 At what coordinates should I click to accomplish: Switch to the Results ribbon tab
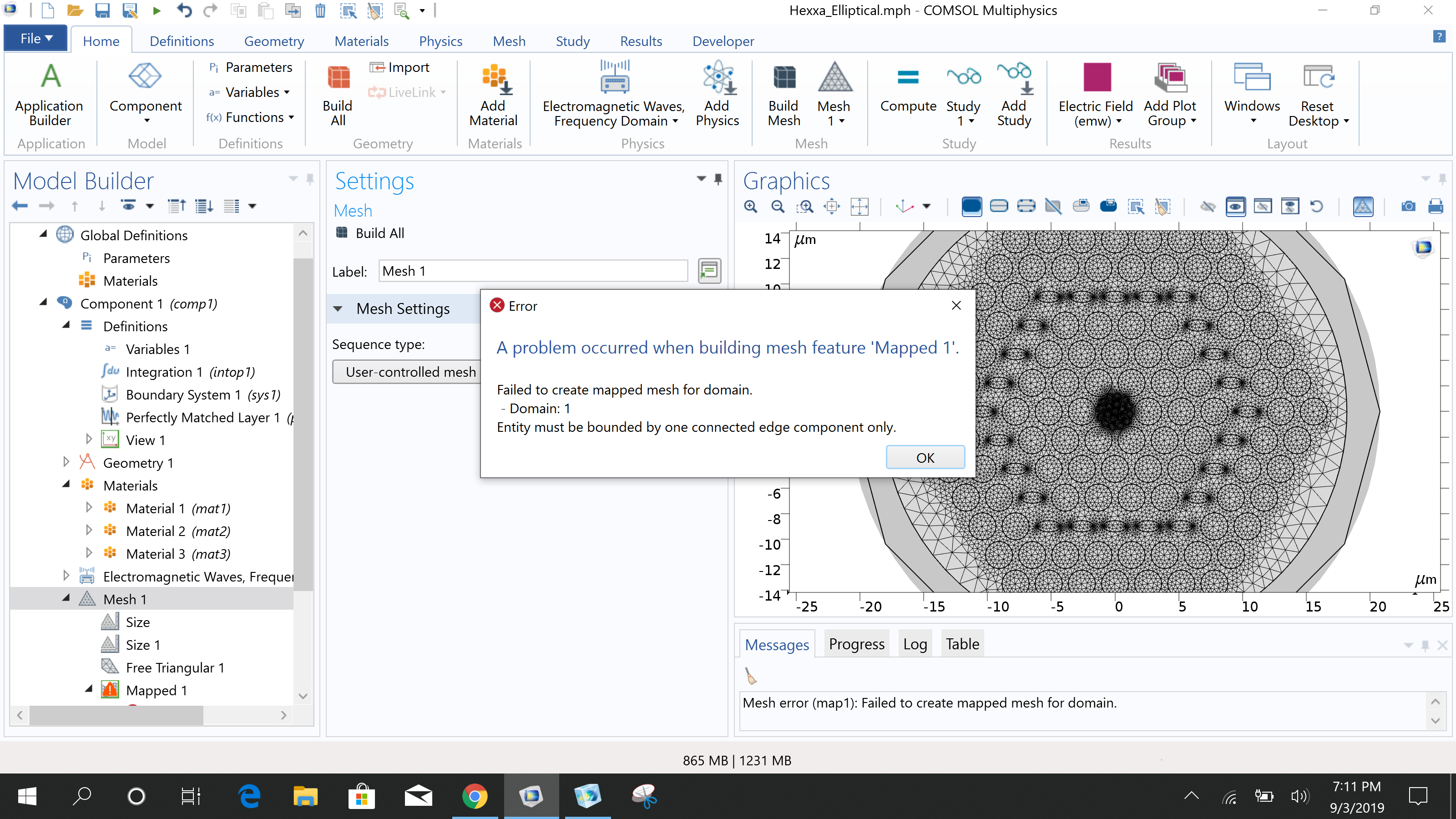click(640, 40)
